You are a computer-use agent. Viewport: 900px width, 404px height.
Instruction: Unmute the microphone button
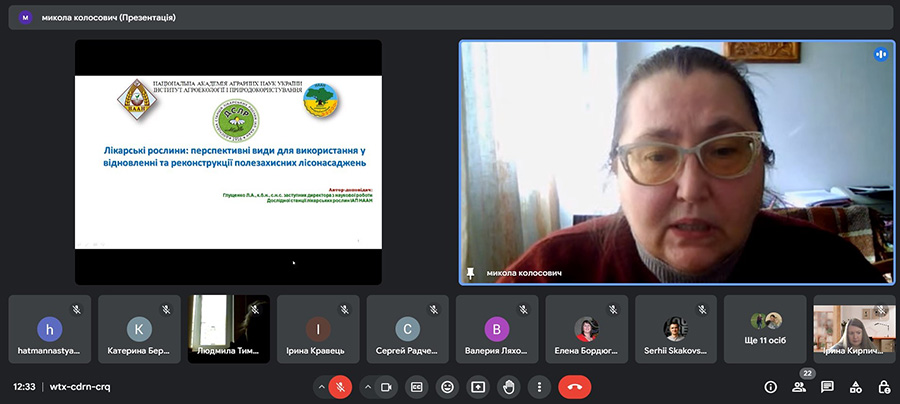[x=340, y=387]
